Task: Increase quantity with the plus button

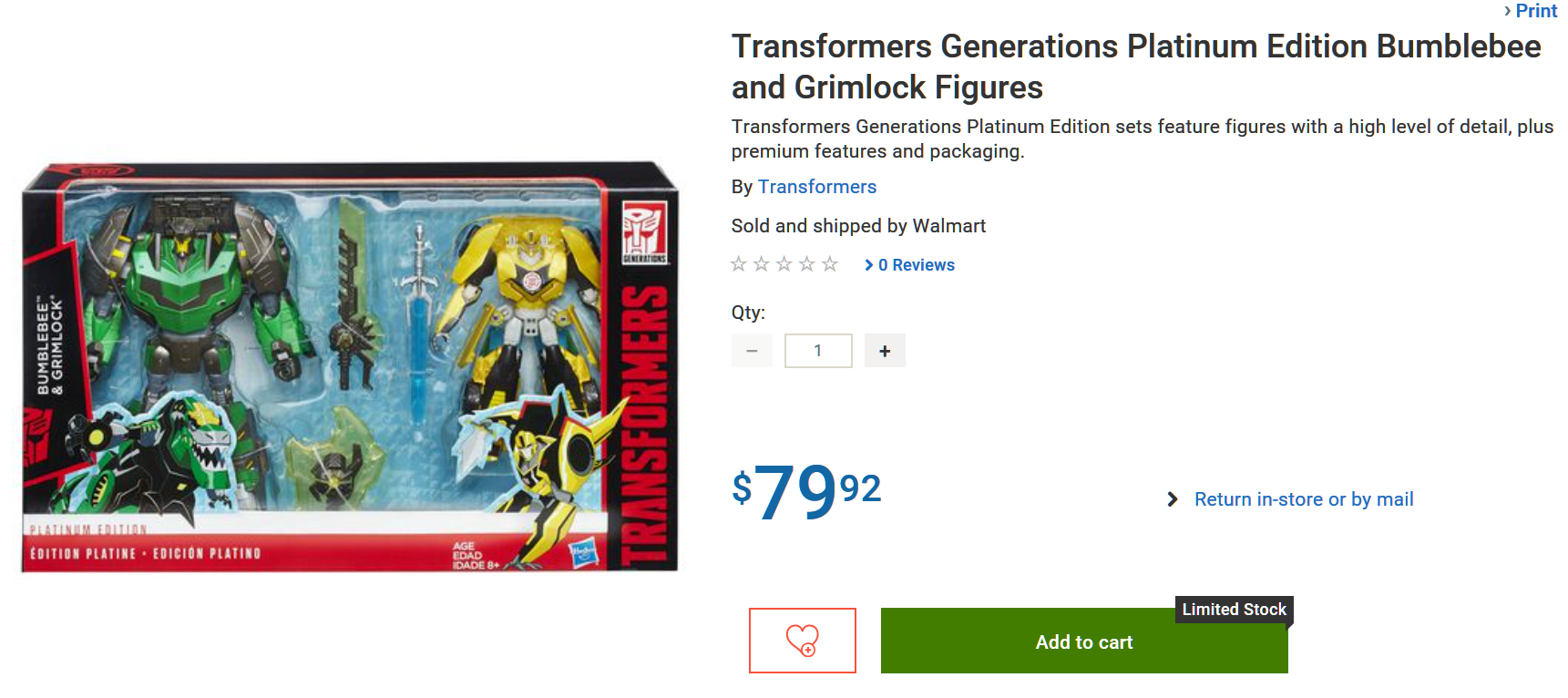Action: [885, 351]
